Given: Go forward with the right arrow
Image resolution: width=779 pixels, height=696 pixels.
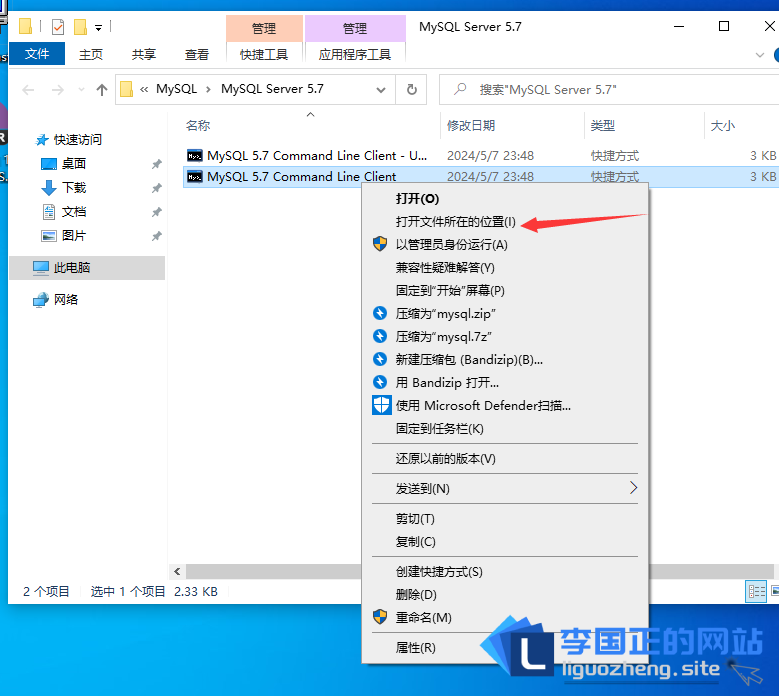Looking at the screenshot, I should coord(58,90).
